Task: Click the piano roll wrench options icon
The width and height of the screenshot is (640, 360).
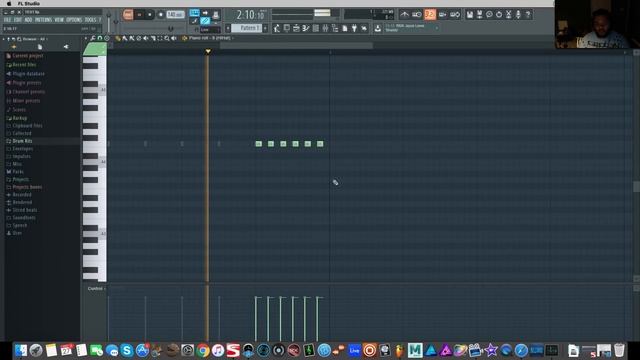Action: tap(93, 38)
